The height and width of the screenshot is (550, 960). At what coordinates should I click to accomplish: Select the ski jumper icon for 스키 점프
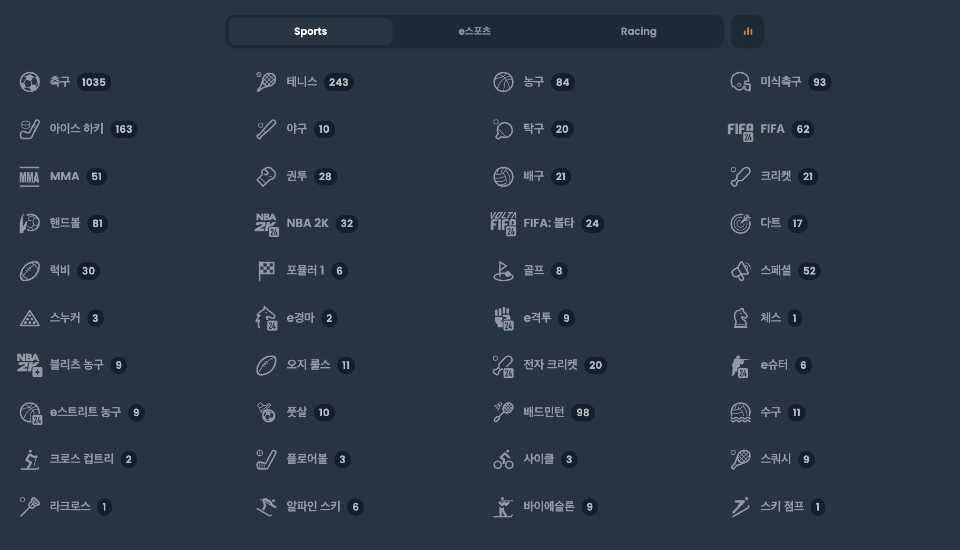[x=740, y=507]
